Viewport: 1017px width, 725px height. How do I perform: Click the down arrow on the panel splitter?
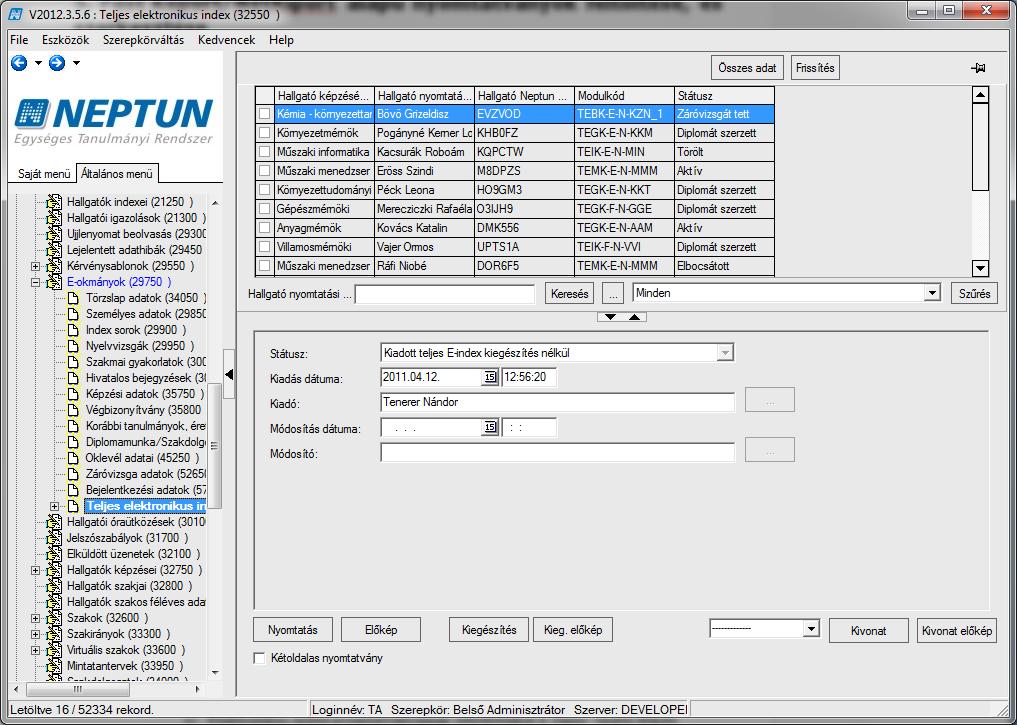pyautogui.click(x=610, y=317)
